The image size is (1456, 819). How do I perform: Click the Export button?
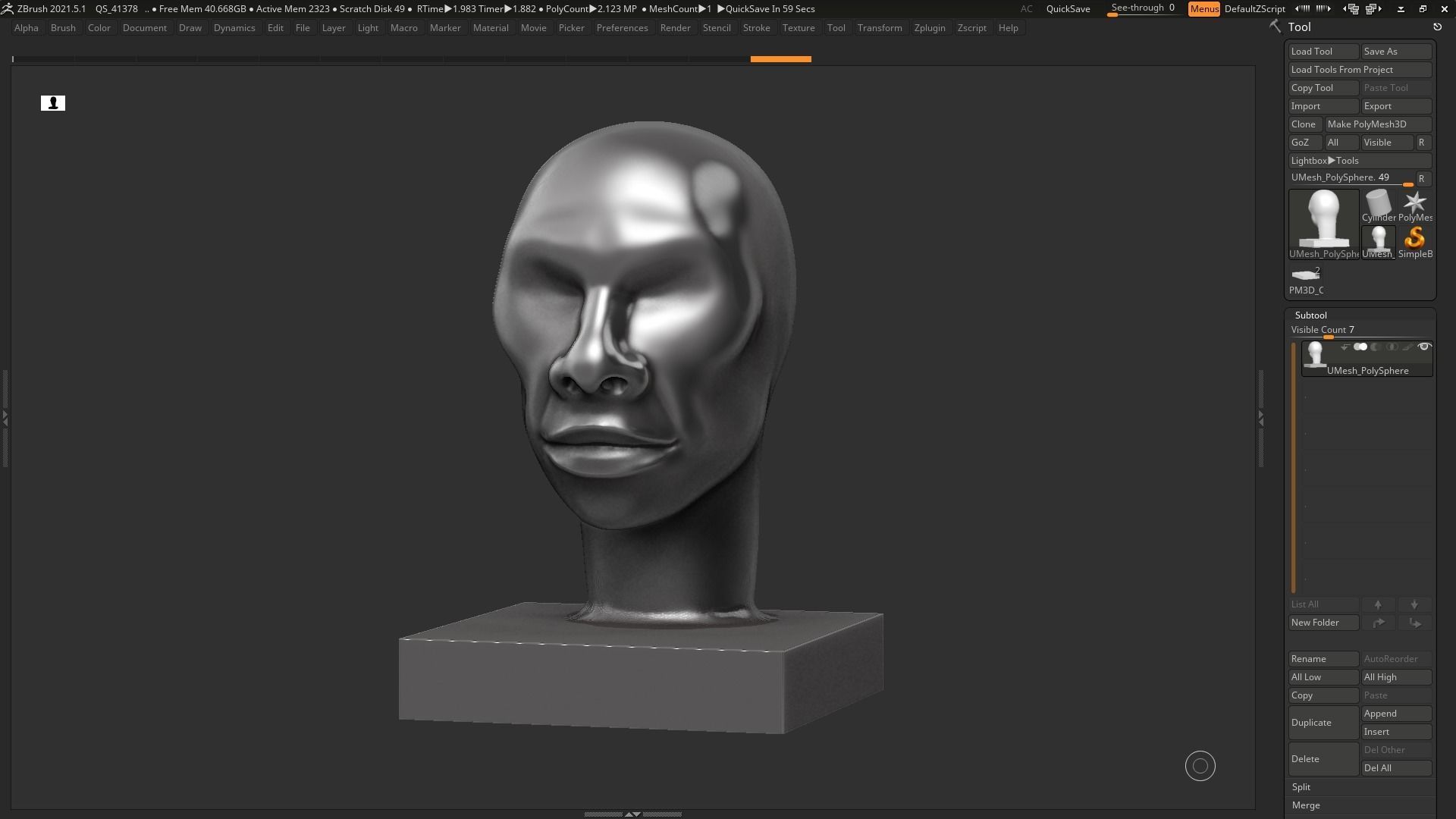[1396, 106]
